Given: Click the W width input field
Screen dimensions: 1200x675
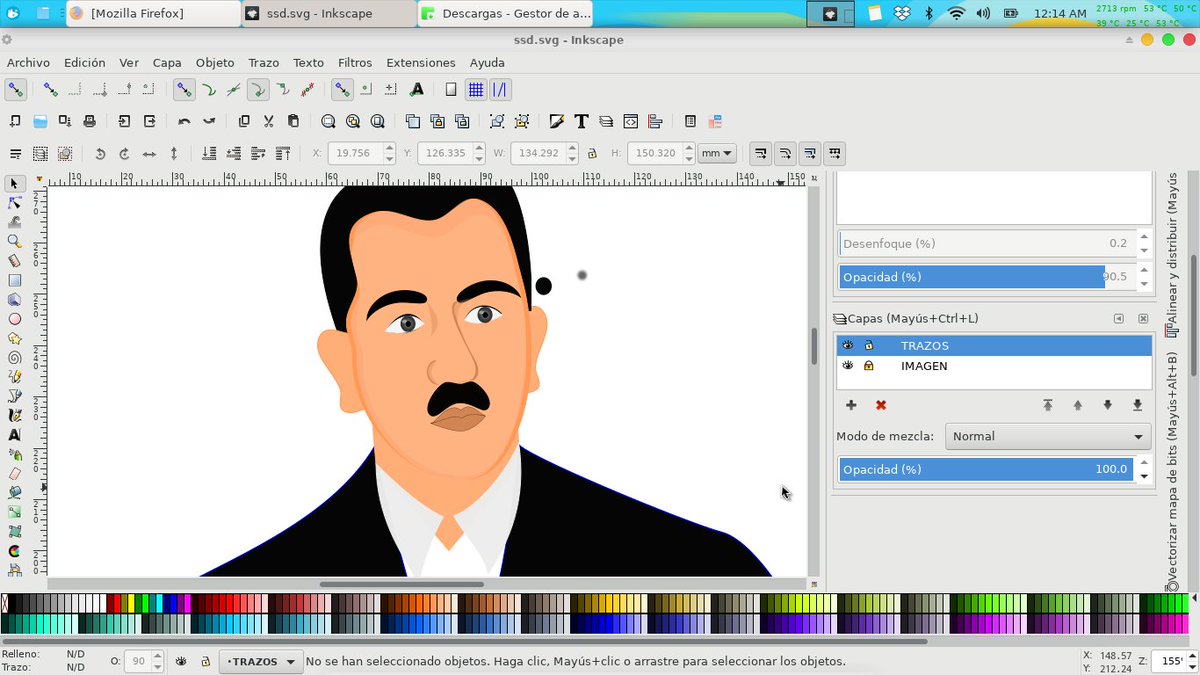Looking at the screenshot, I should pos(538,154).
